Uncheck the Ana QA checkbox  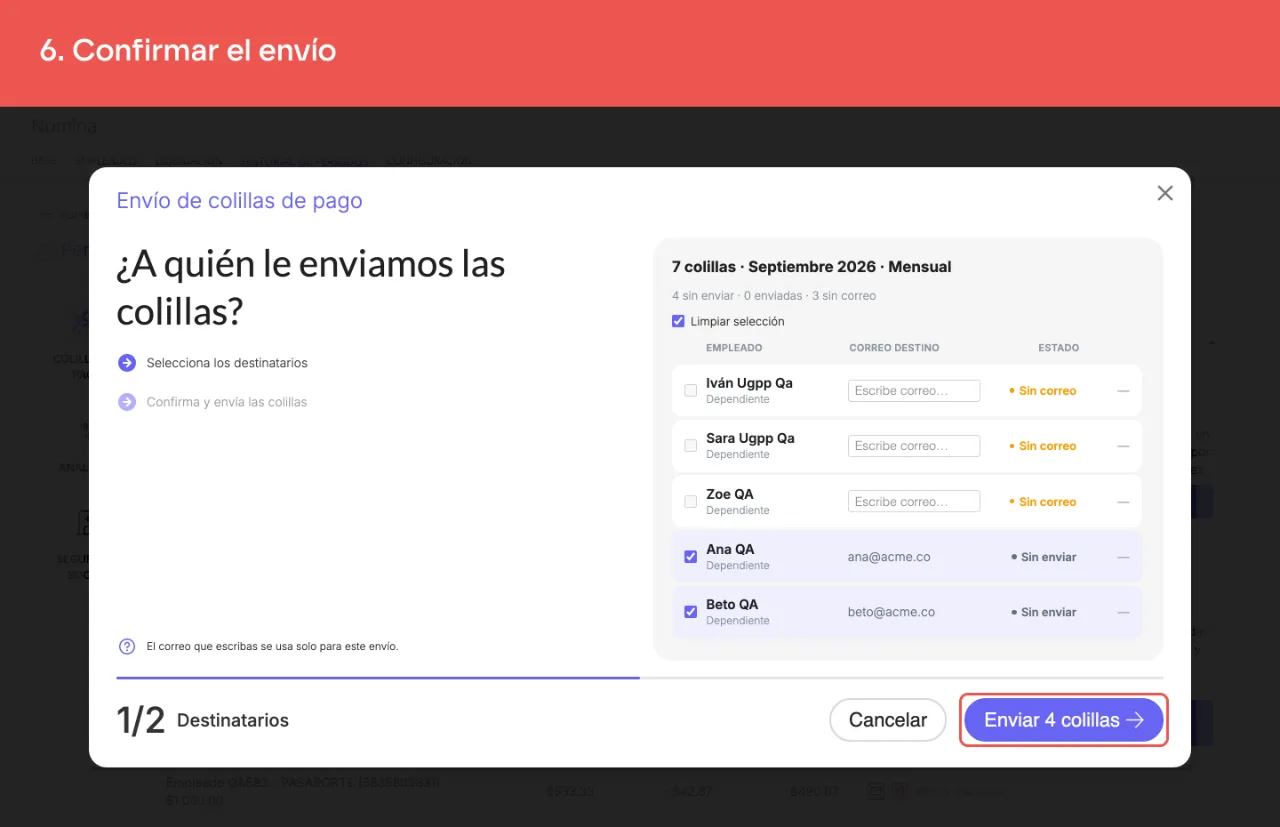[x=690, y=557]
